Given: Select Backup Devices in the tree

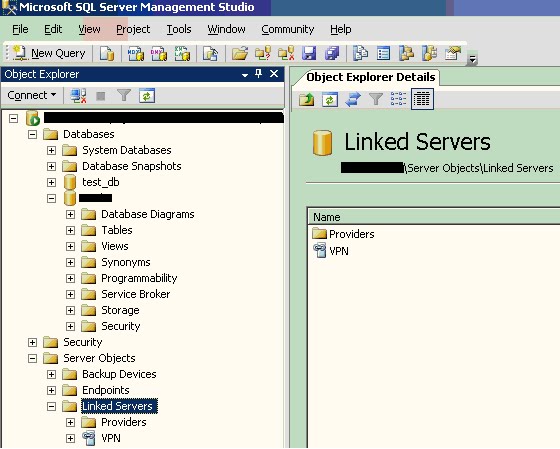Looking at the screenshot, I should (x=119, y=374).
